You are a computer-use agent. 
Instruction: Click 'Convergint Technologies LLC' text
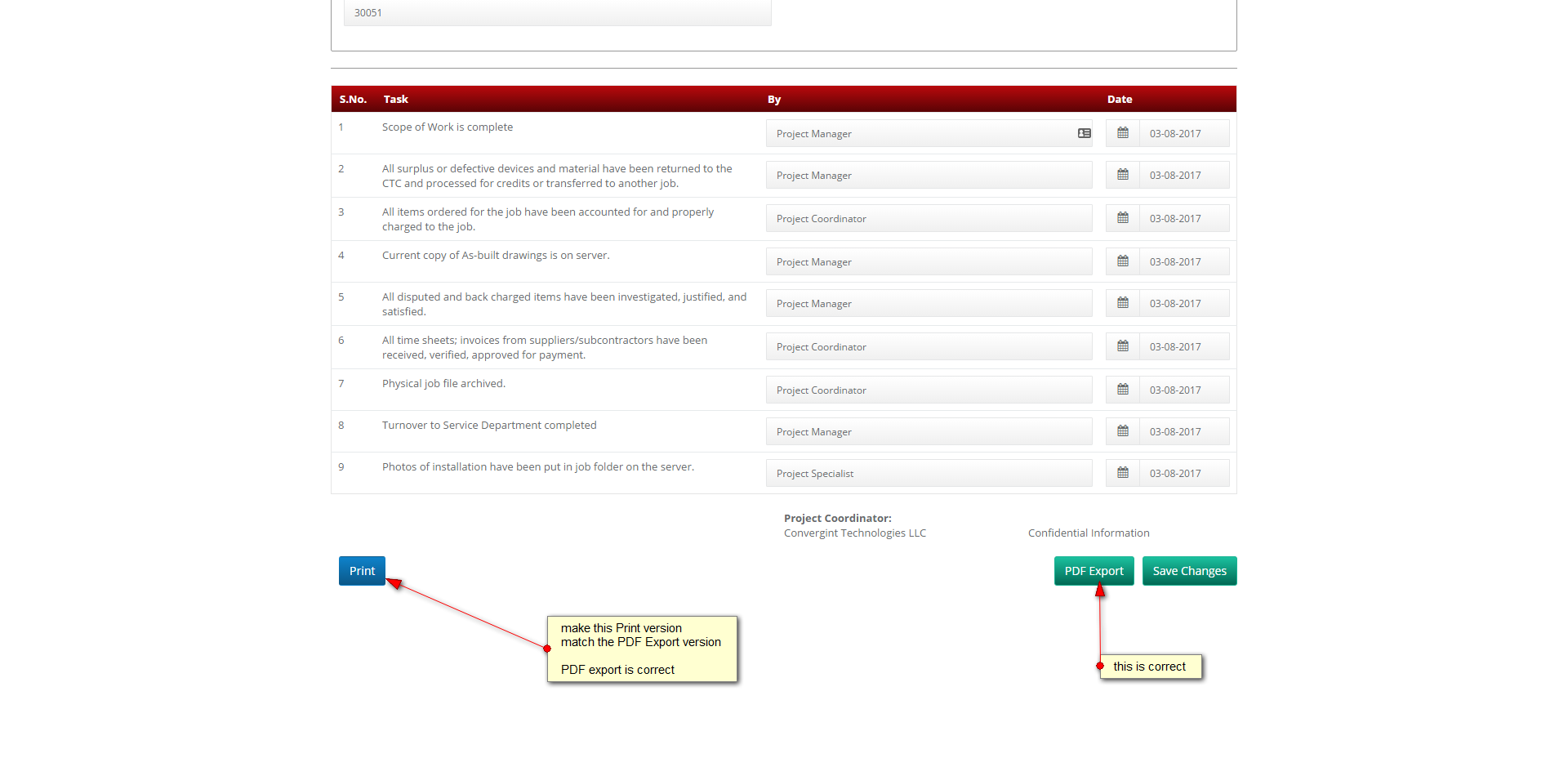[x=855, y=533]
